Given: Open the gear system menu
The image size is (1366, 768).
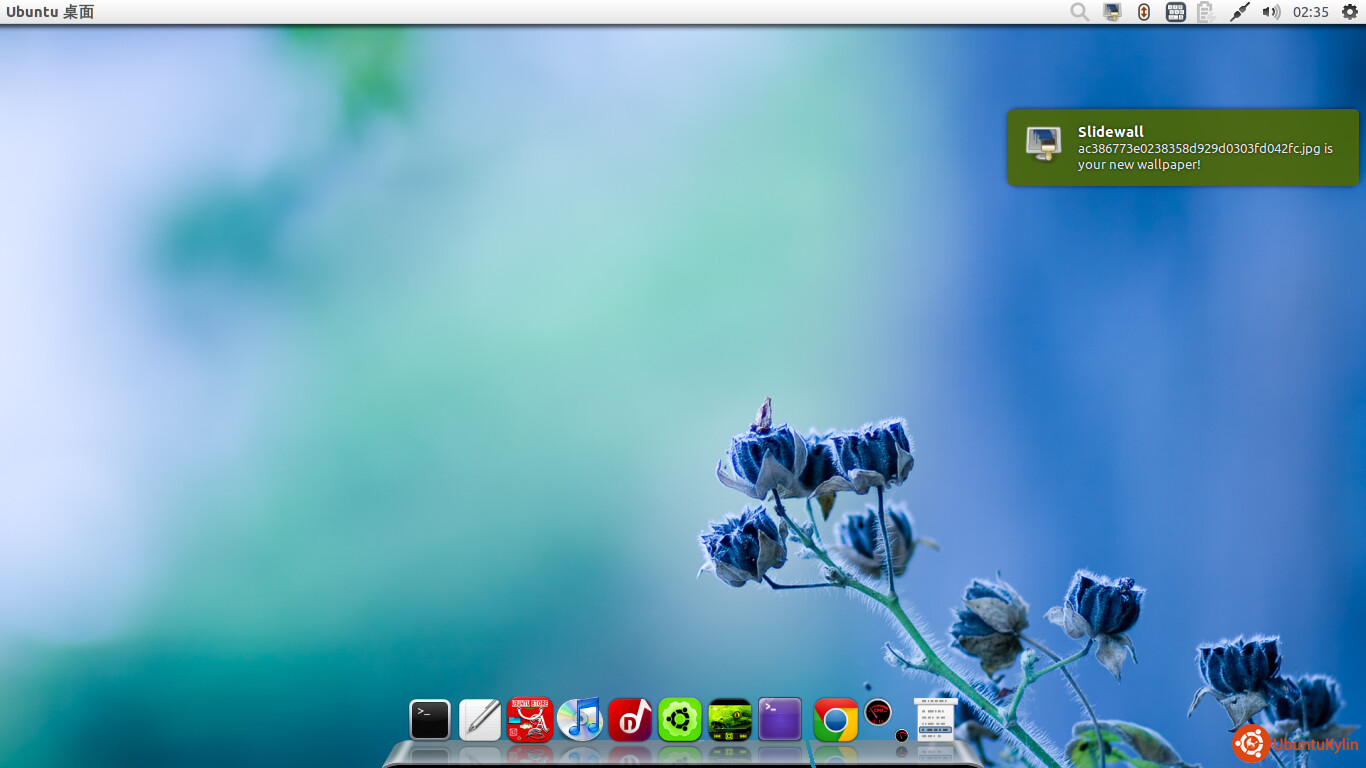Looking at the screenshot, I should click(1349, 12).
